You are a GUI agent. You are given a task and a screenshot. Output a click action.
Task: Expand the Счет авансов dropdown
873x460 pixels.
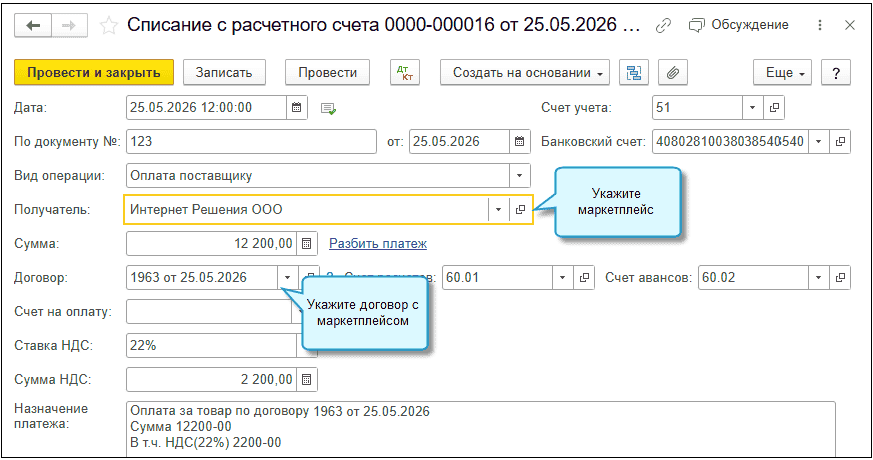pos(818,277)
